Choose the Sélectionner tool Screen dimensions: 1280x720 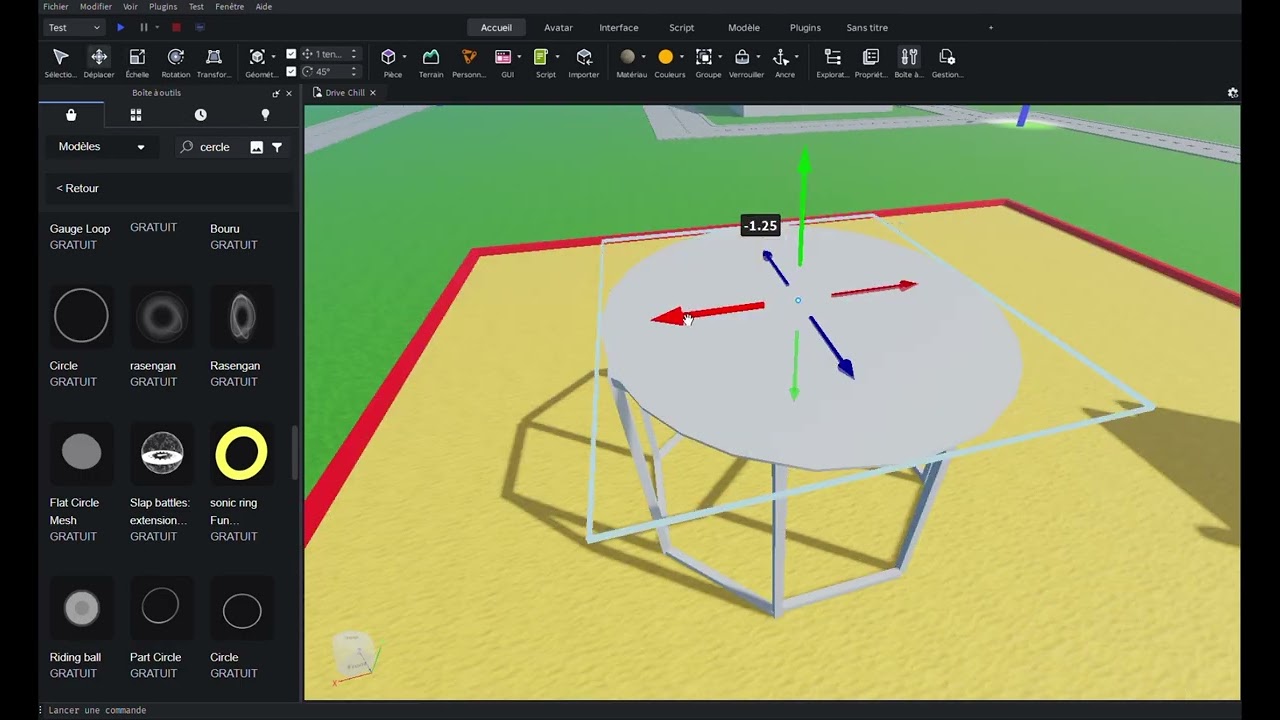[x=60, y=63]
